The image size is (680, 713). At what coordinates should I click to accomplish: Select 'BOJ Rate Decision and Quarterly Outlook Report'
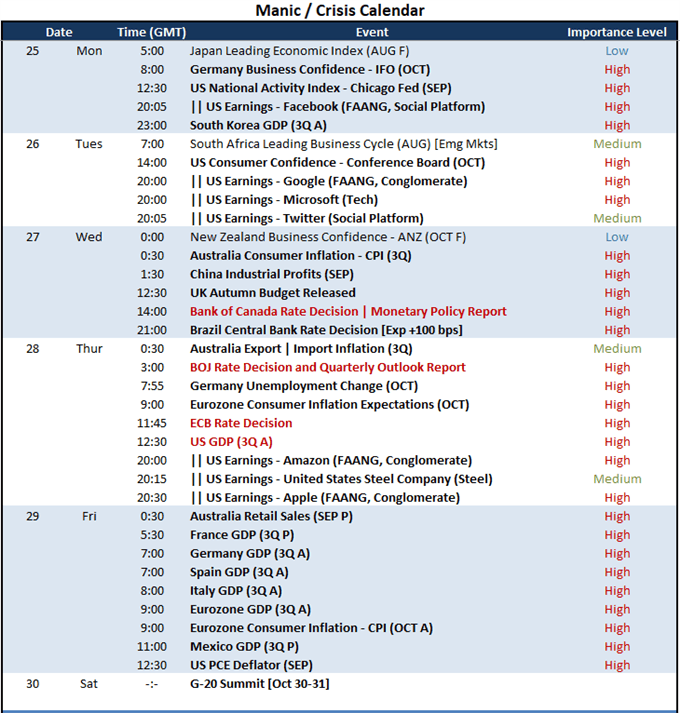[x=327, y=368]
